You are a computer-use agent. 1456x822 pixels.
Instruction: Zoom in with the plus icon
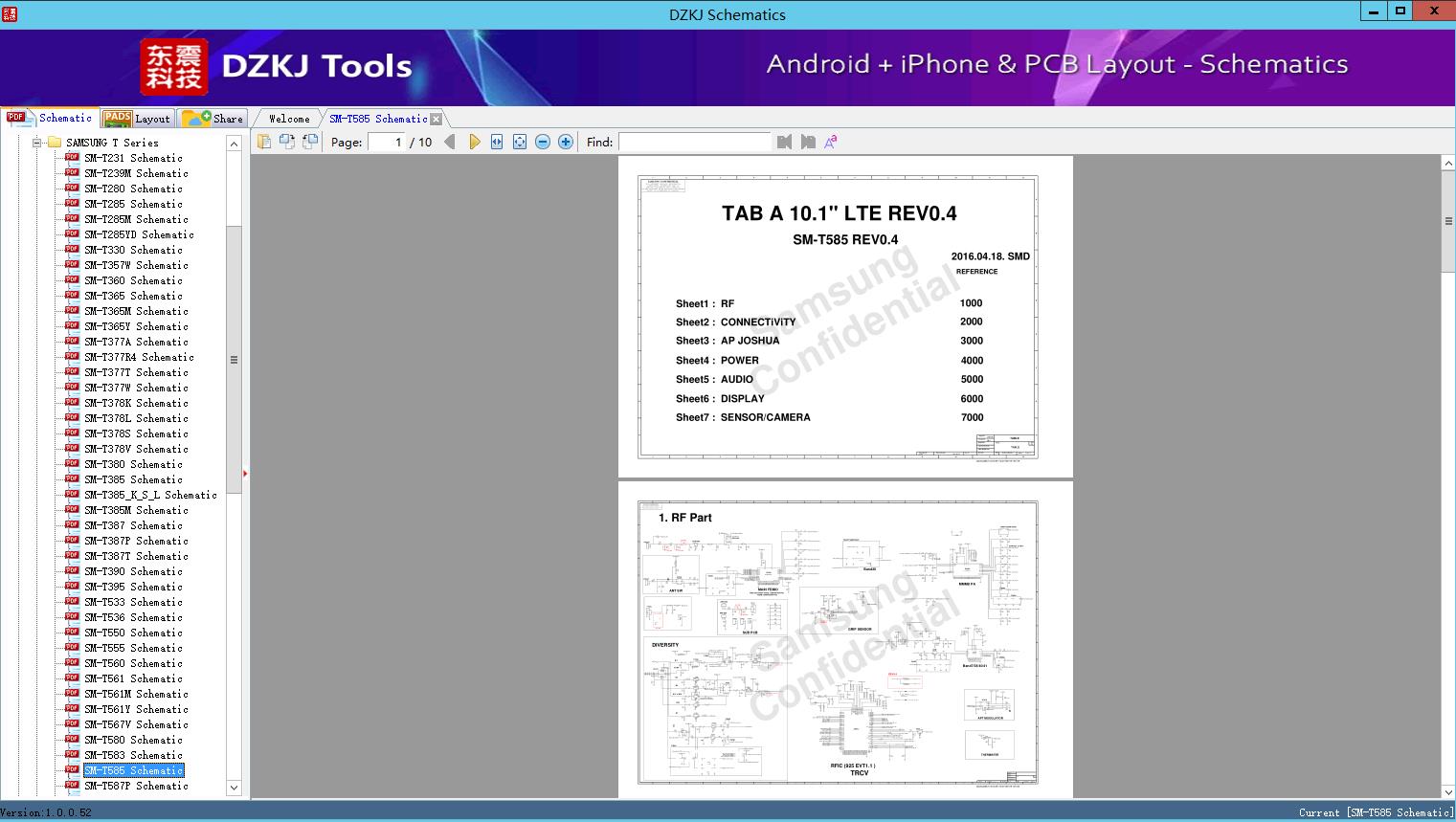pyautogui.click(x=566, y=142)
